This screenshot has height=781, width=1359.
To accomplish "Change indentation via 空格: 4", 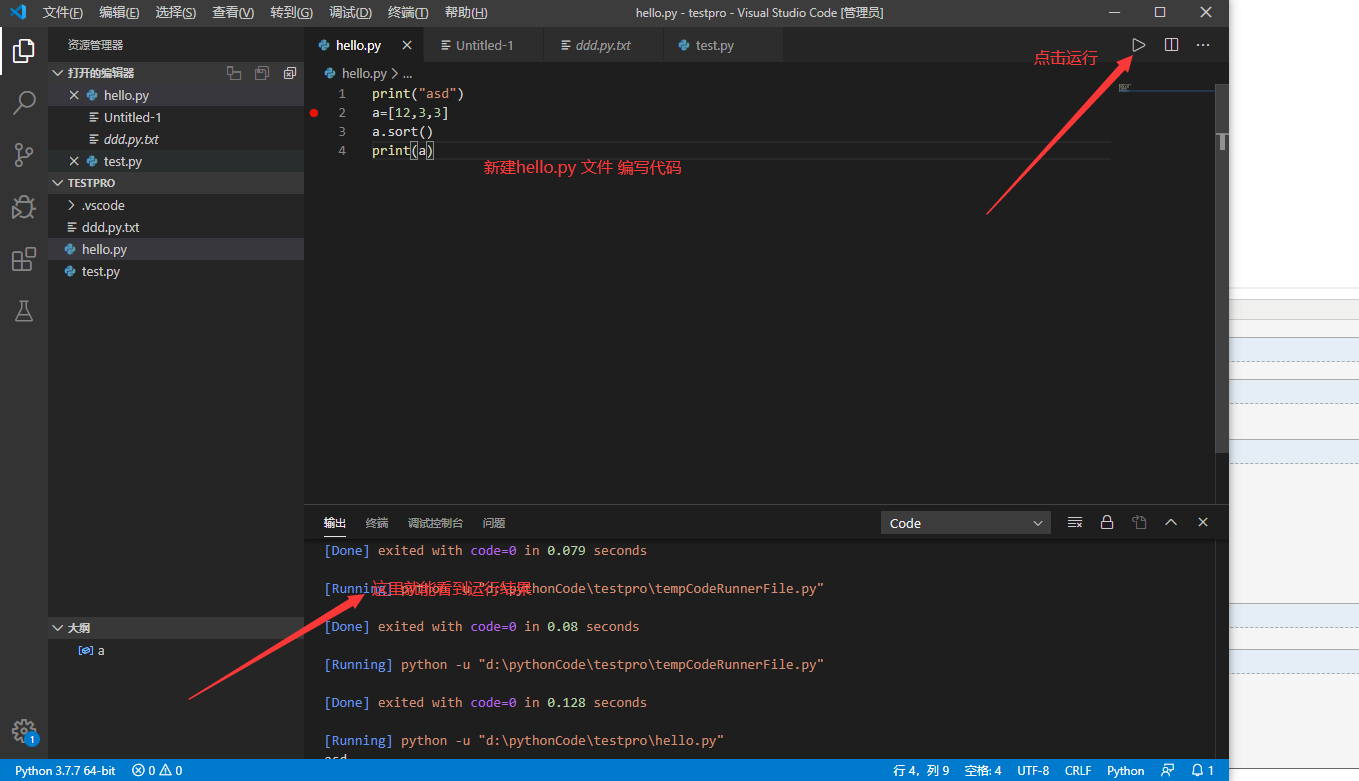I will pyautogui.click(x=983, y=771).
